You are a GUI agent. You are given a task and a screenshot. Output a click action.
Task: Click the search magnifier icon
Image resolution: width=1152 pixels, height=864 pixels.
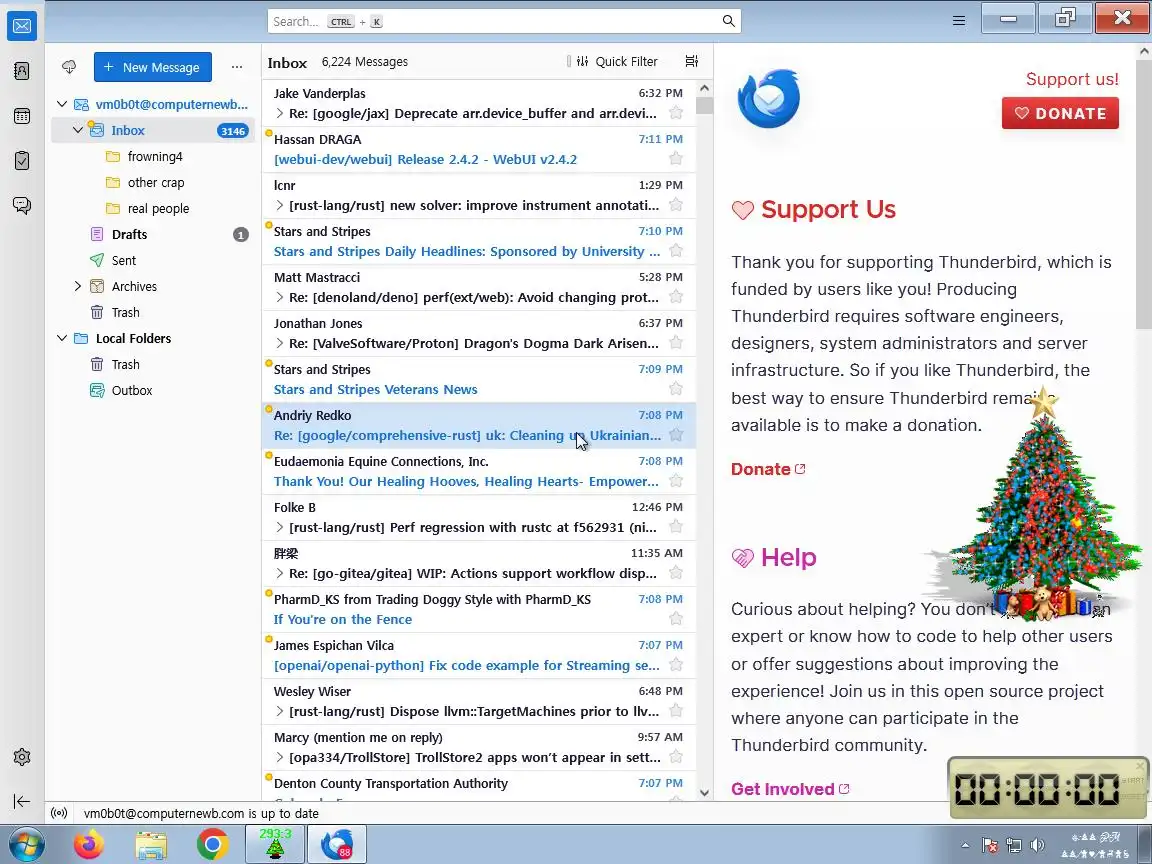(x=728, y=21)
